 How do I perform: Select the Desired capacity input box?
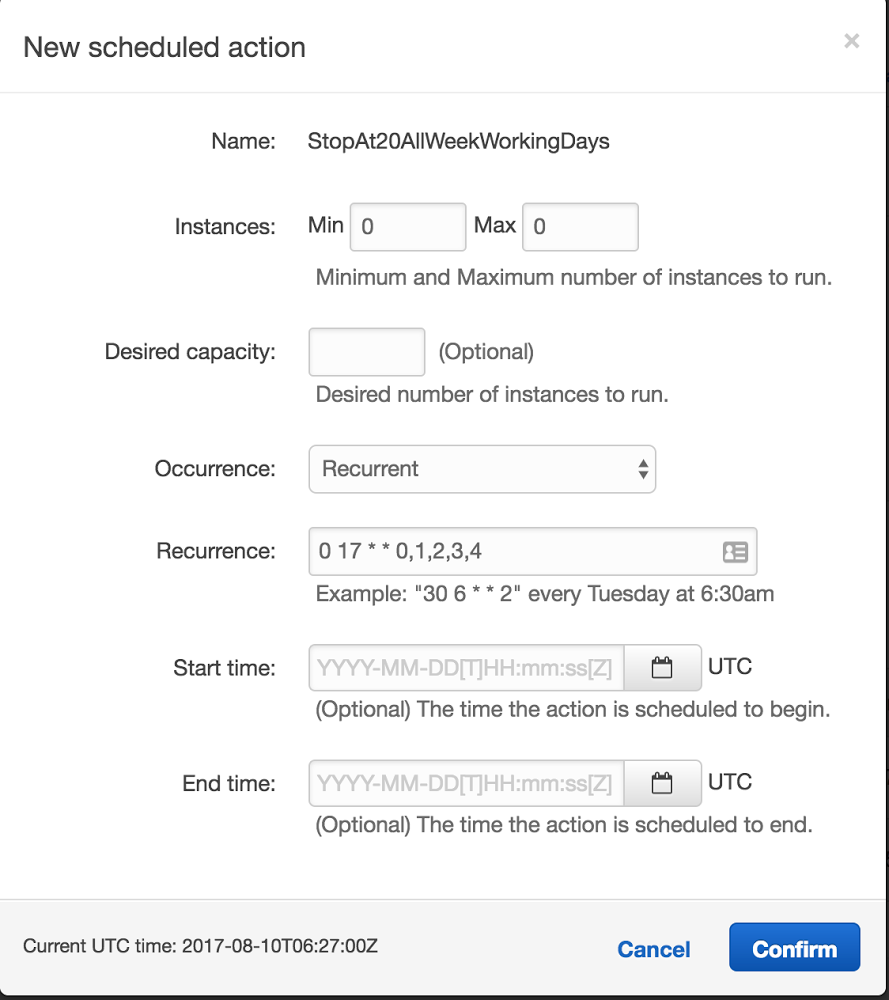[x=367, y=352]
